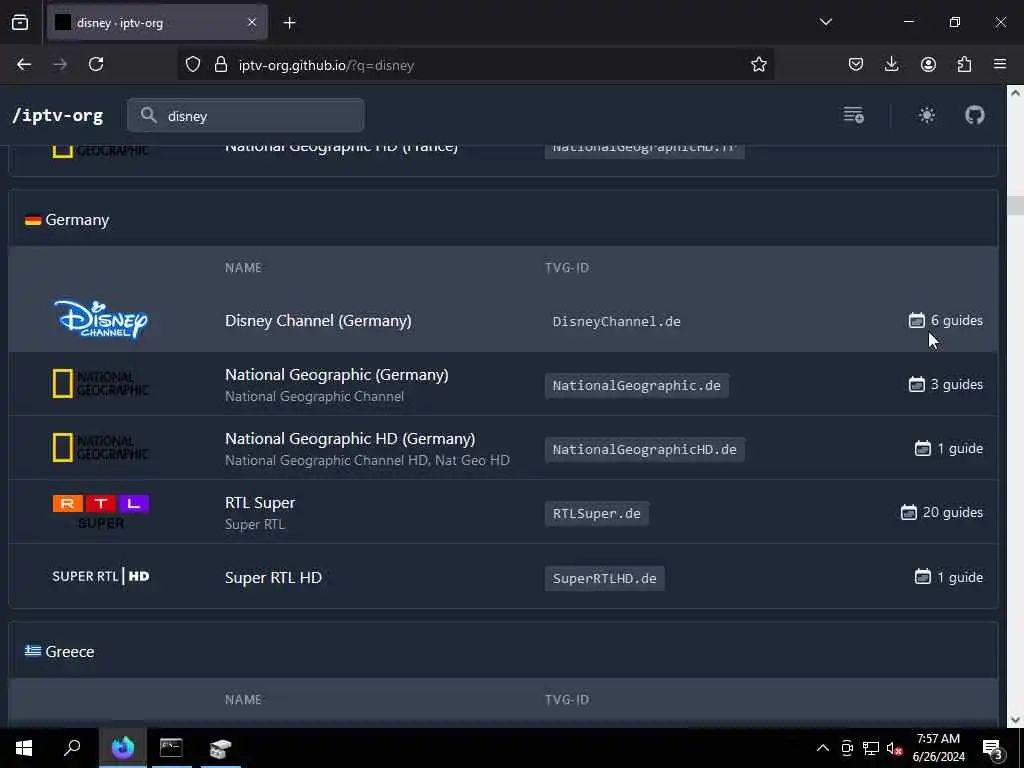Open Save to Pocket button
This screenshot has height=768, width=1024.
[x=856, y=65]
